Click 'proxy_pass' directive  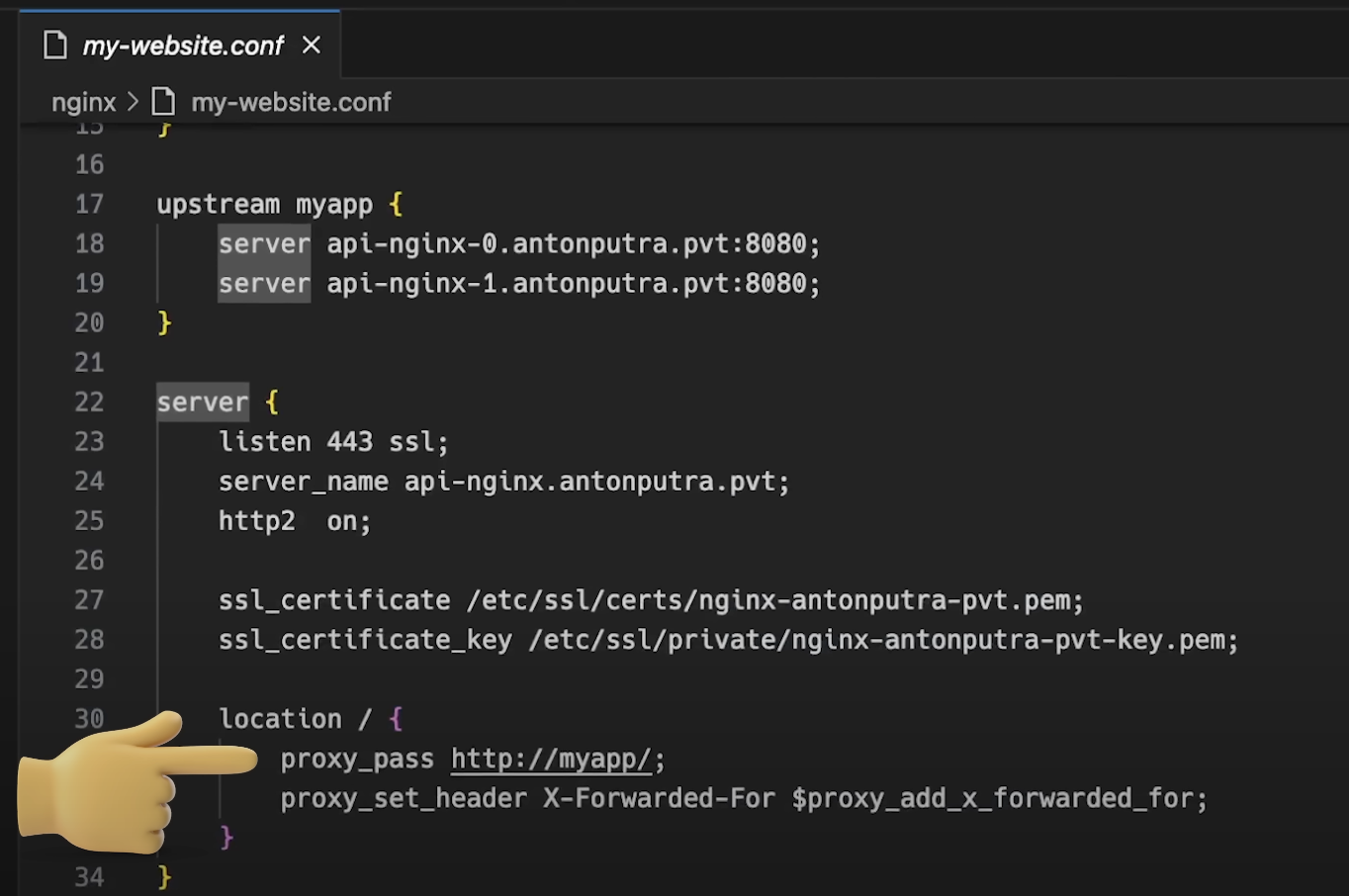357,759
